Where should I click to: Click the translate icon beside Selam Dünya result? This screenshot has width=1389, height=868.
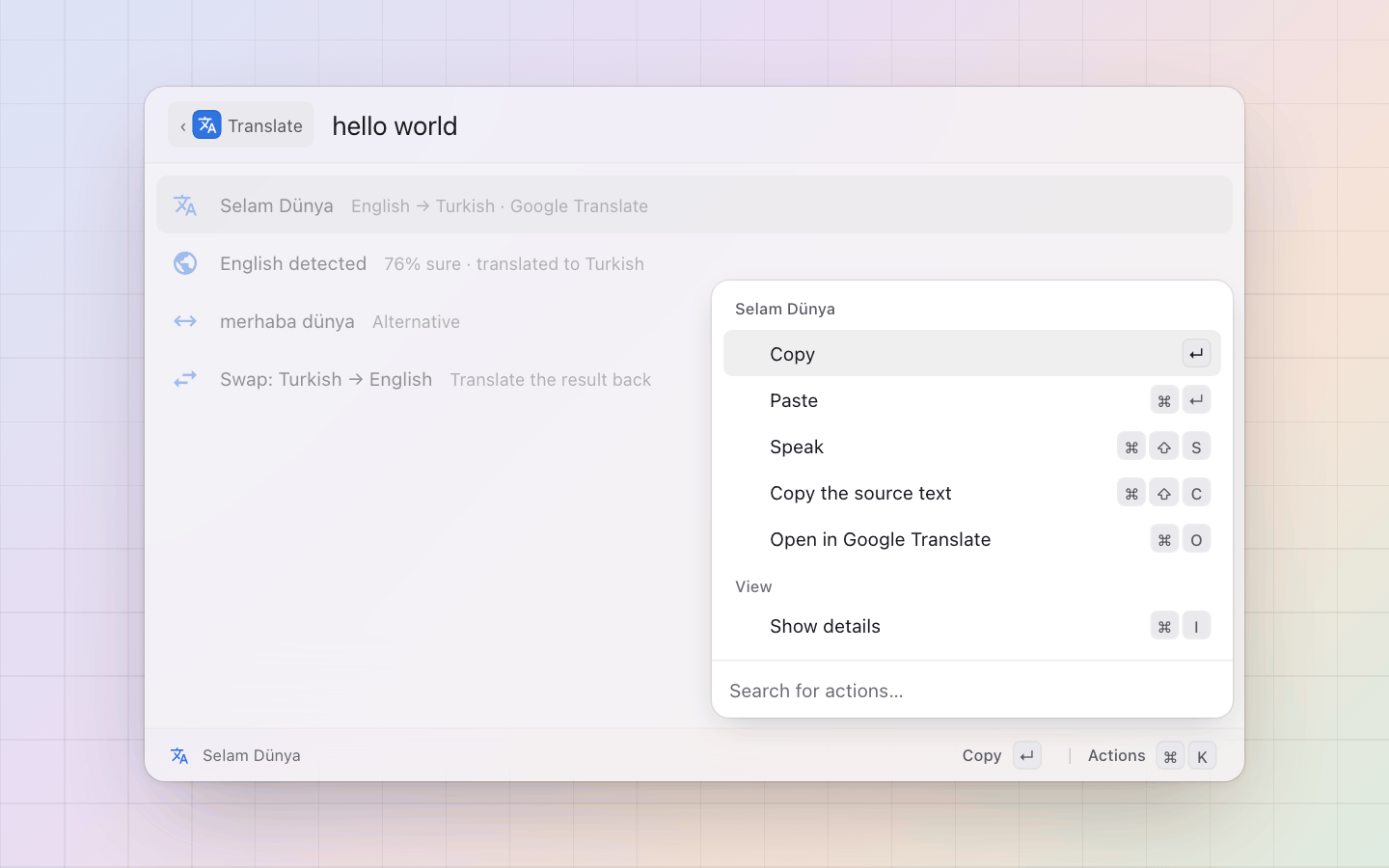click(185, 205)
